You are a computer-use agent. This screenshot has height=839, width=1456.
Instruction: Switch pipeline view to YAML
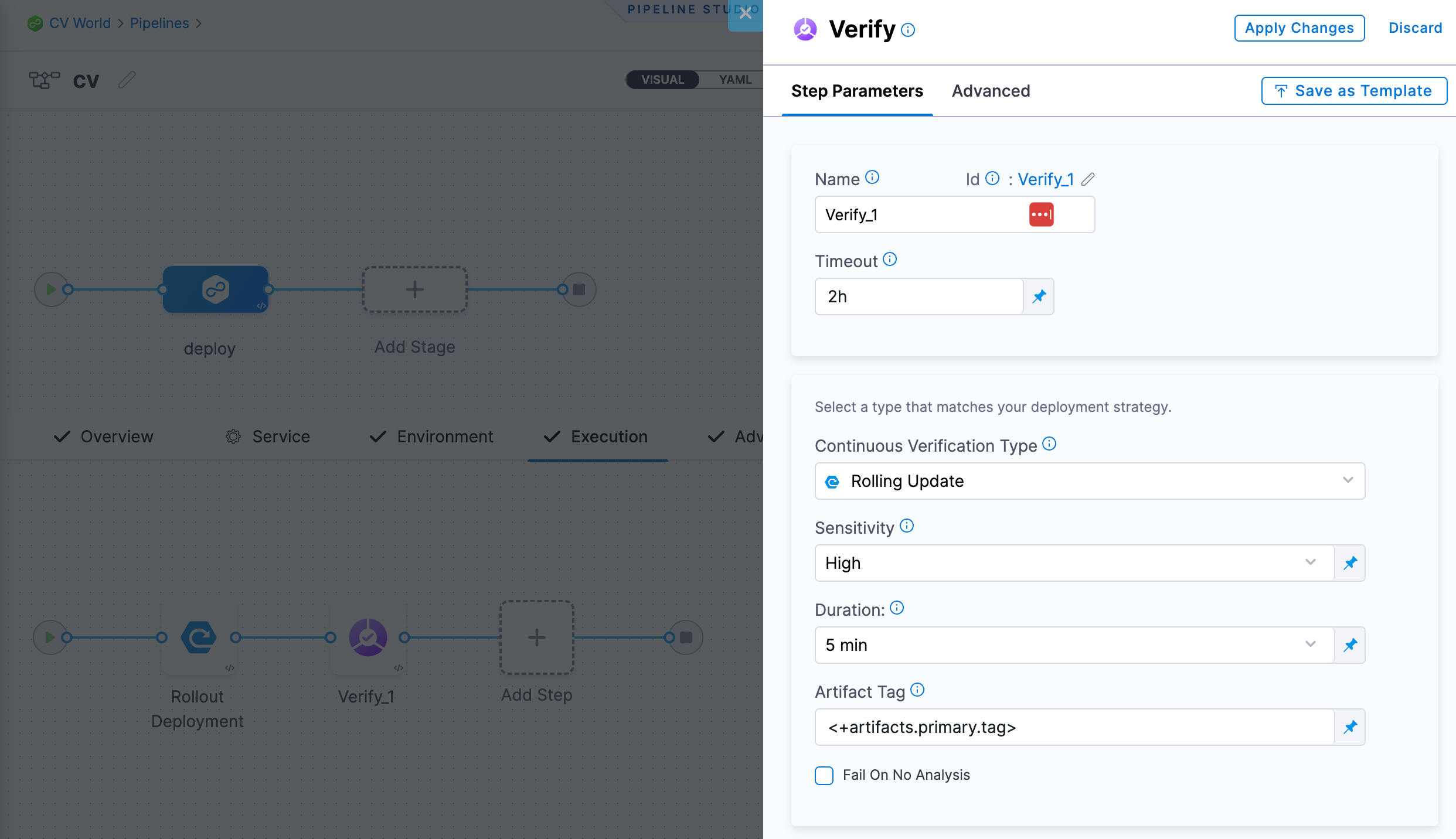[x=734, y=80]
